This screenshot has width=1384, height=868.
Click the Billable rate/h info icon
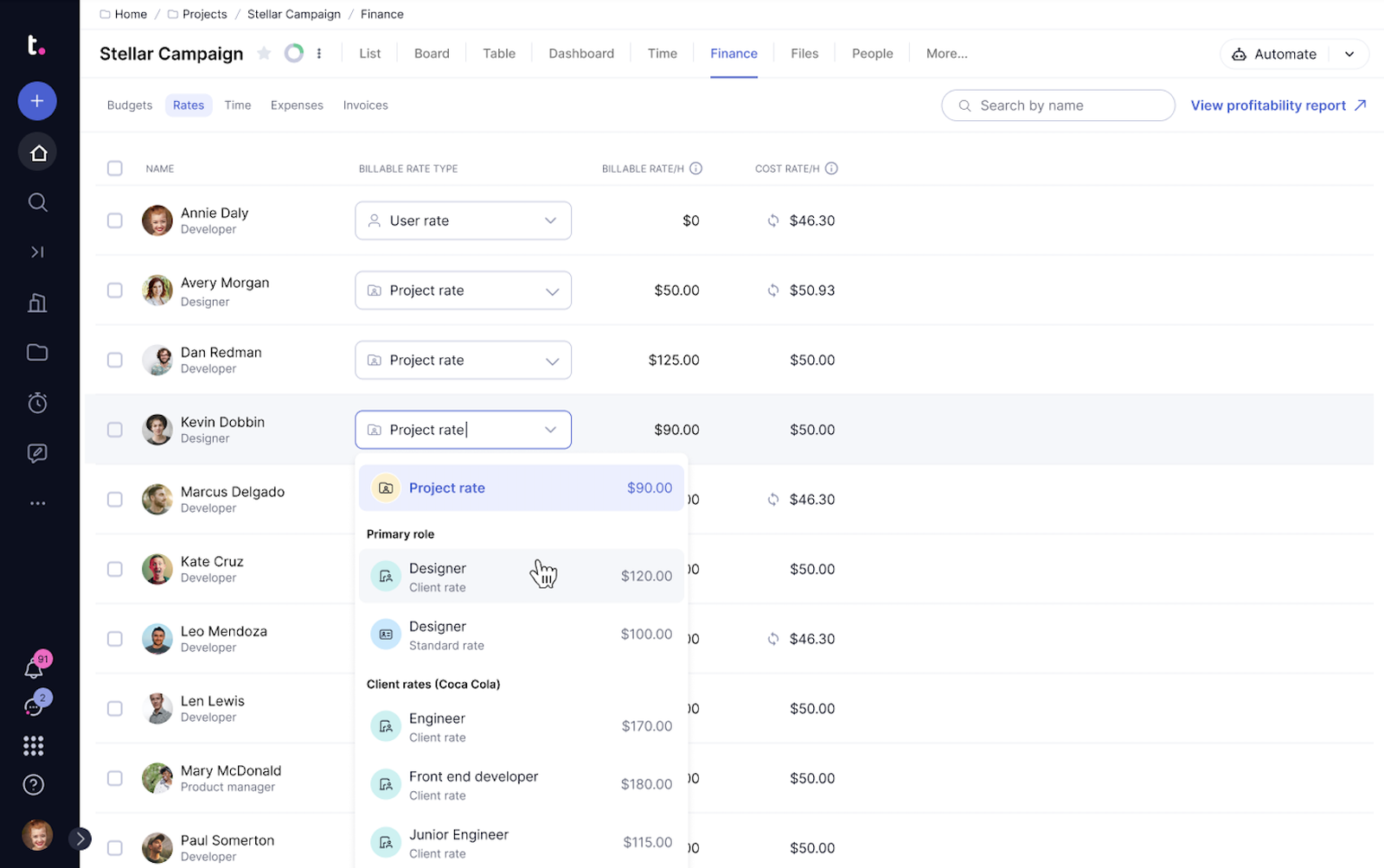coord(695,169)
